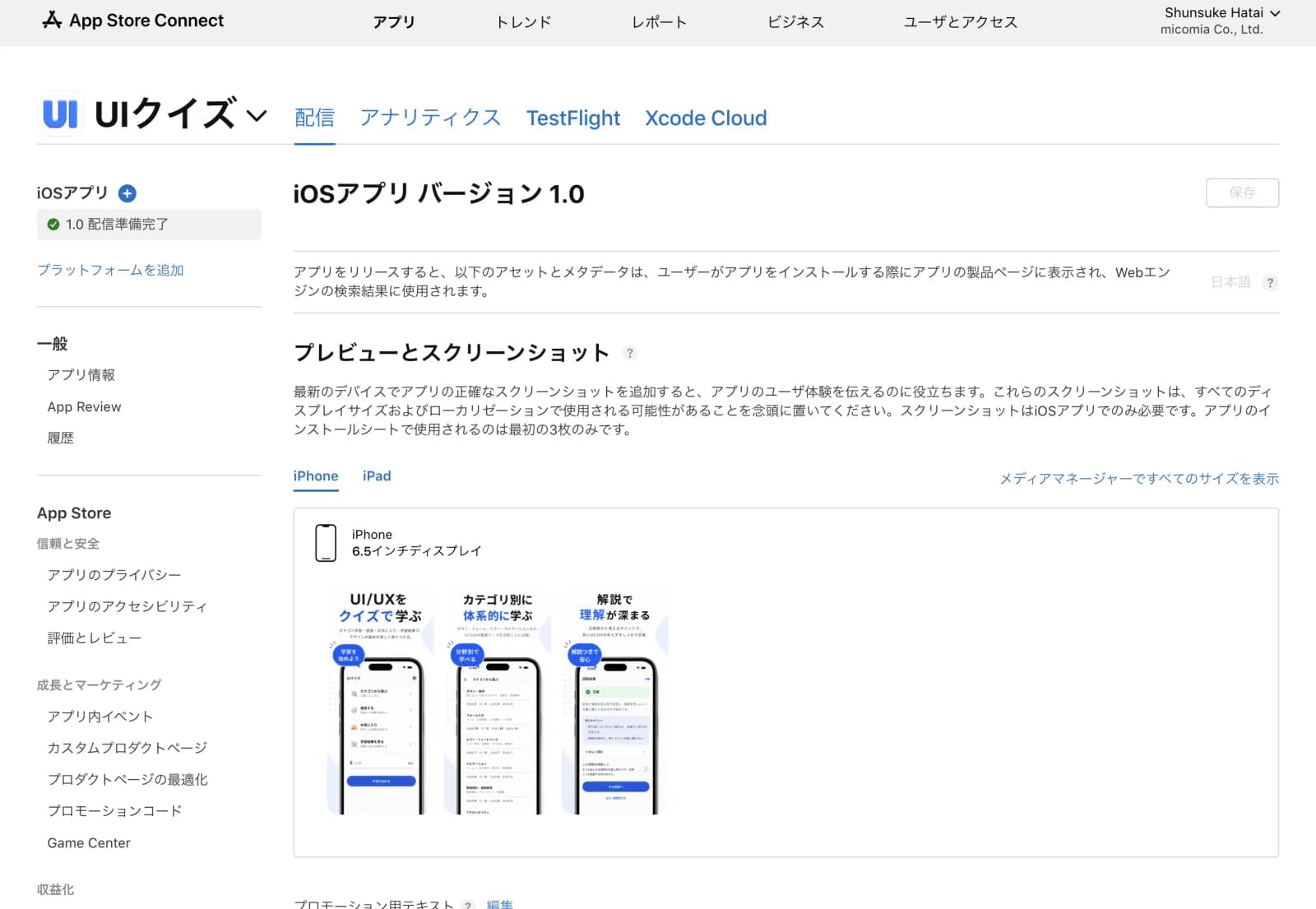Switch to the 配信 tab
Viewport: 1316px width, 909px height.
click(x=315, y=118)
